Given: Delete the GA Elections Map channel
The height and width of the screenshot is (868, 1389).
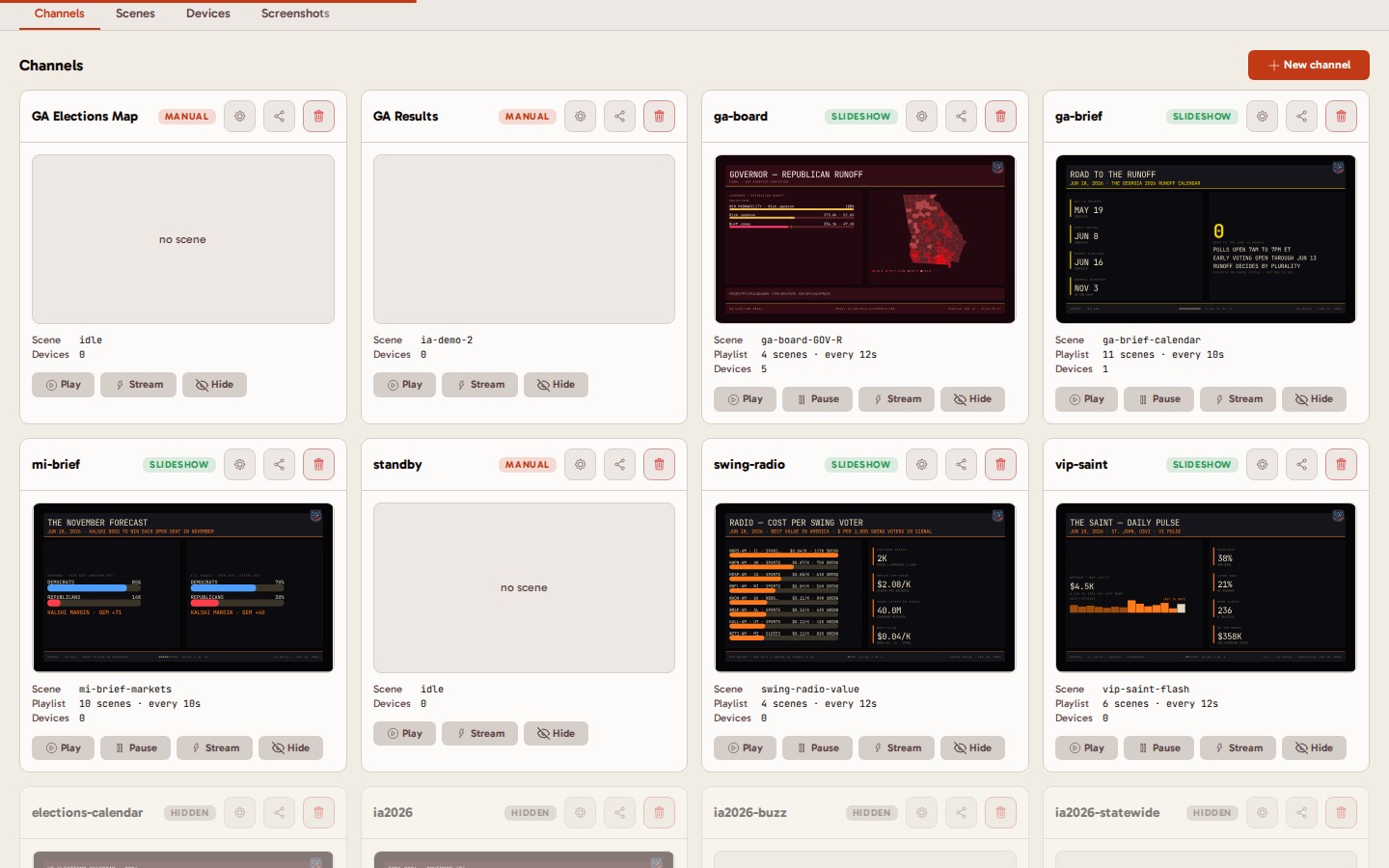Looking at the screenshot, I should 319,116.
